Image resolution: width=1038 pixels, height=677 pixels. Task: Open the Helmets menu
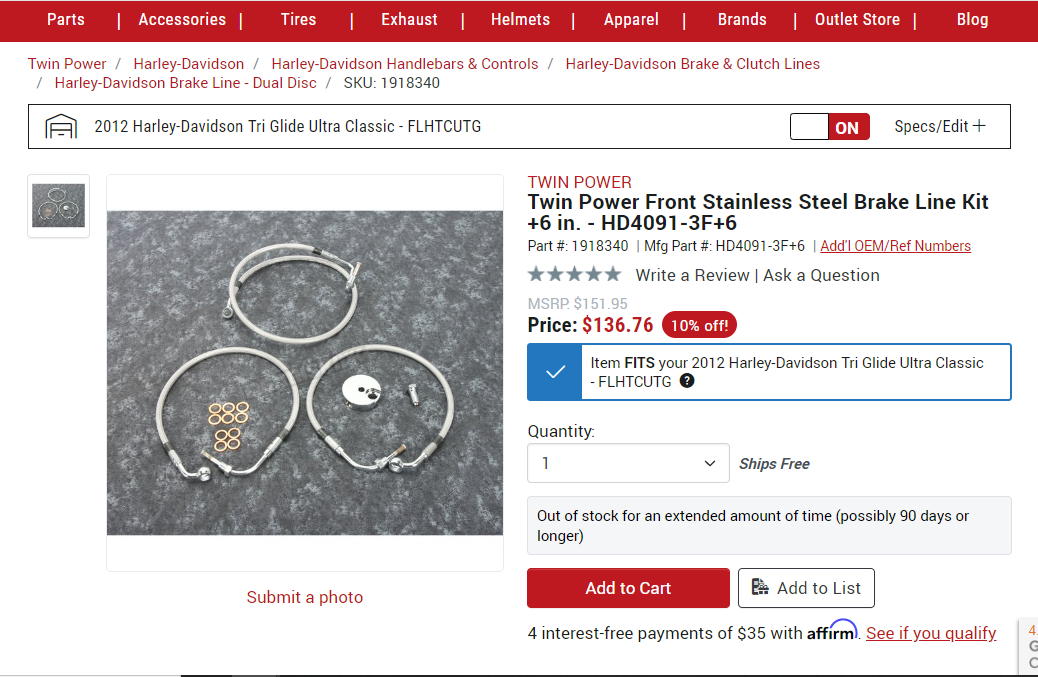(520, 20)
